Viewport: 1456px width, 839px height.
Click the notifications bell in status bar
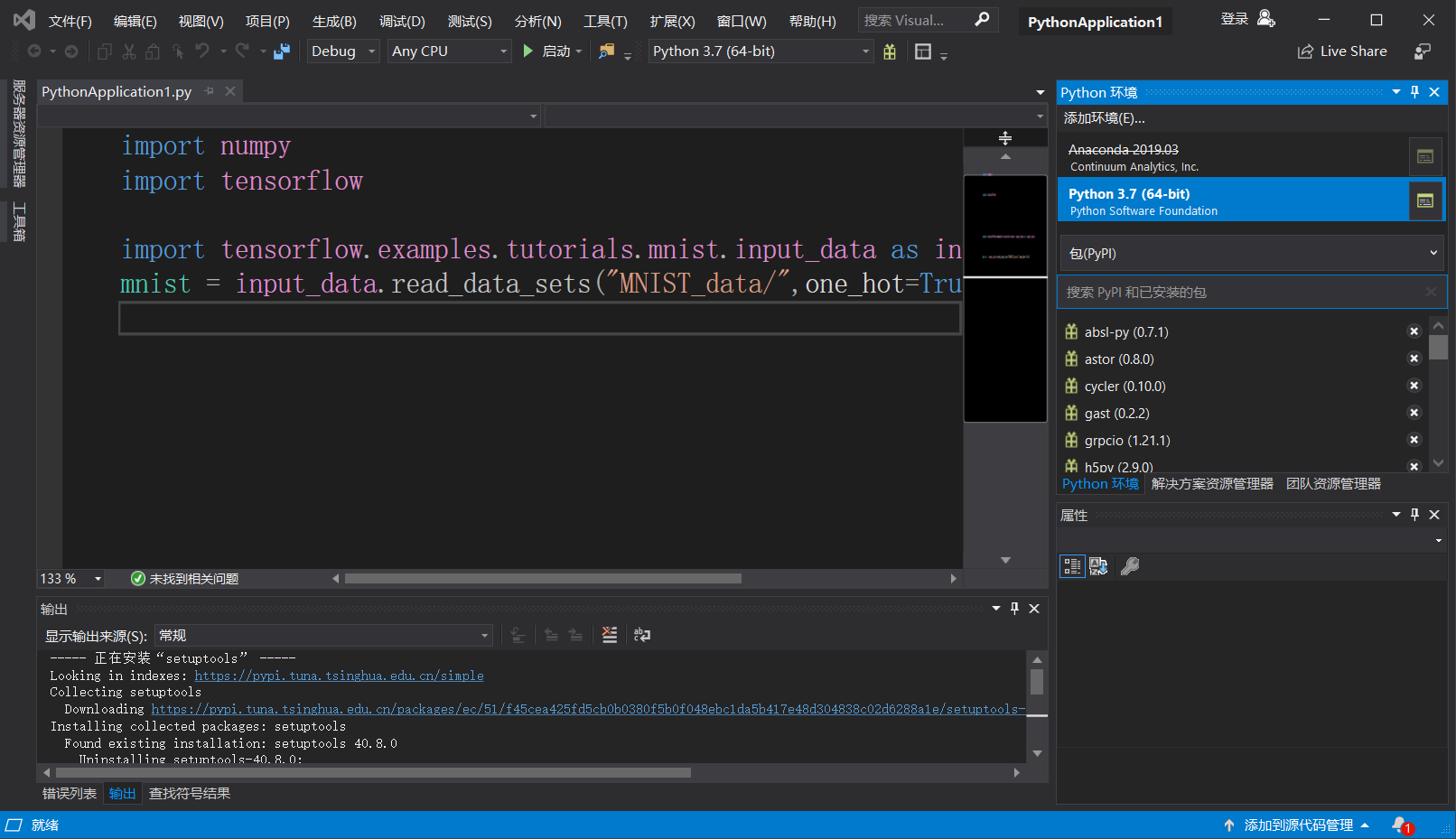(1401, 825)
